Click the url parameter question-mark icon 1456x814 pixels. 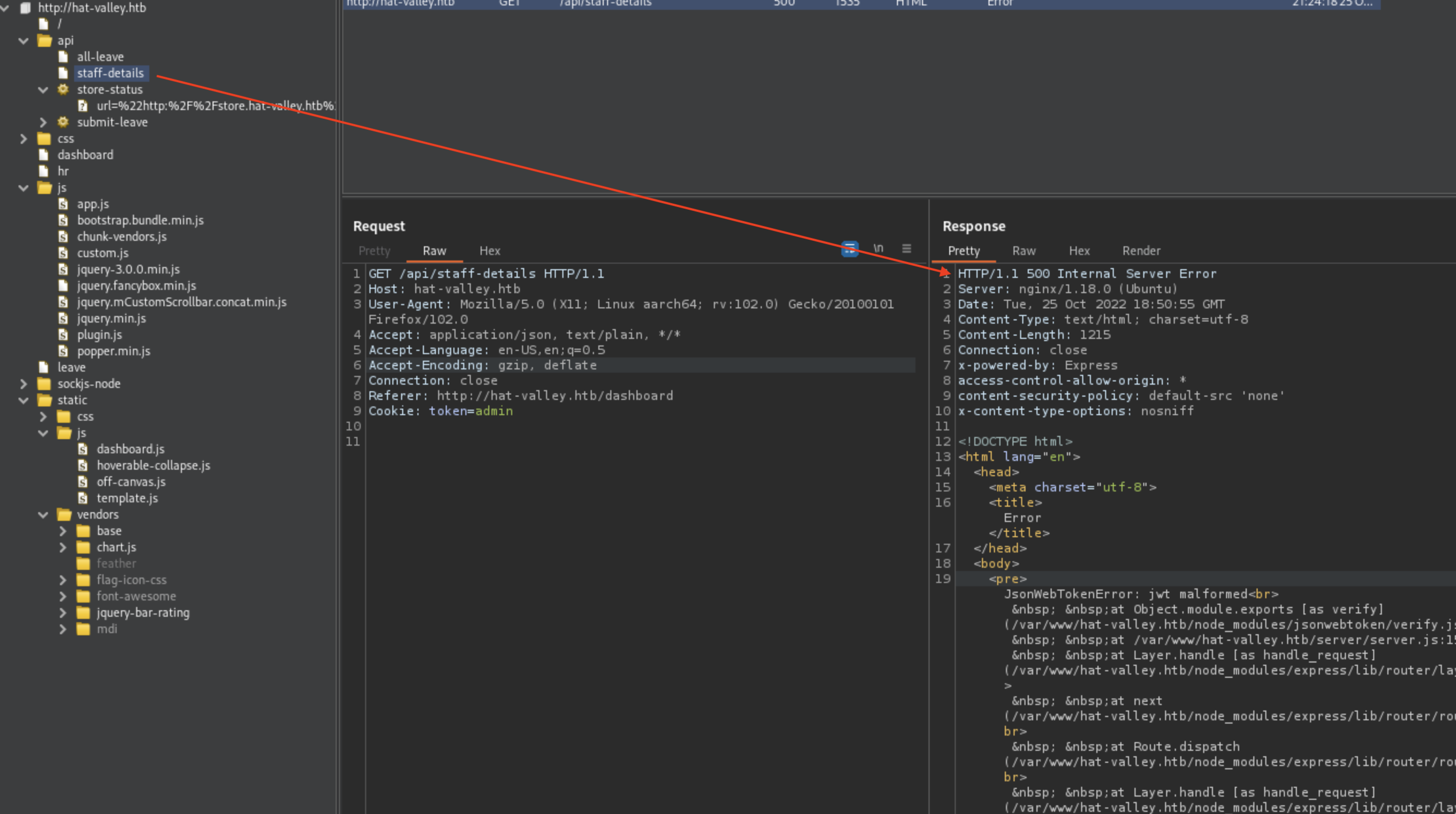click(x=82, y=106)
